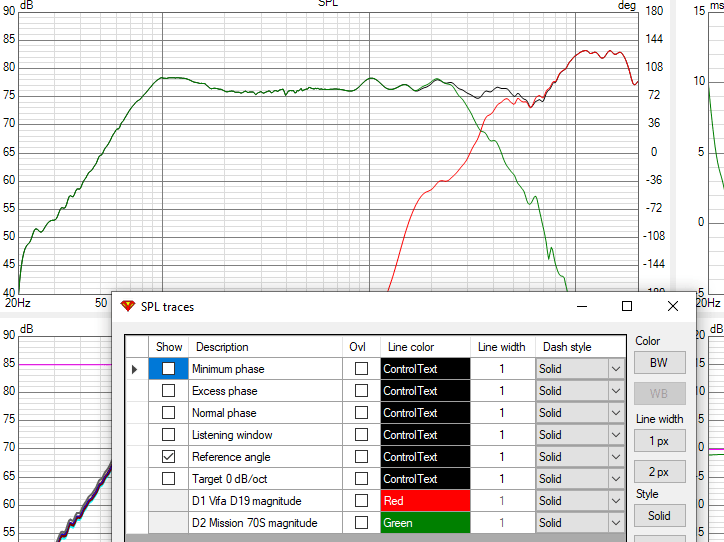Enable Show for Normal phase trace

pyautogui.click(x=169, y=412)
